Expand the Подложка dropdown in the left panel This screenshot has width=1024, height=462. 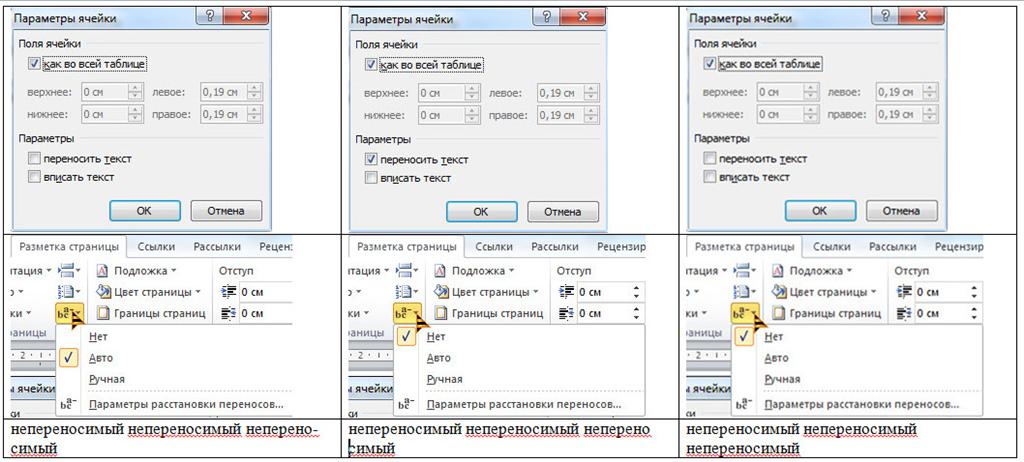pyautogui.click(x=174, y=271)
